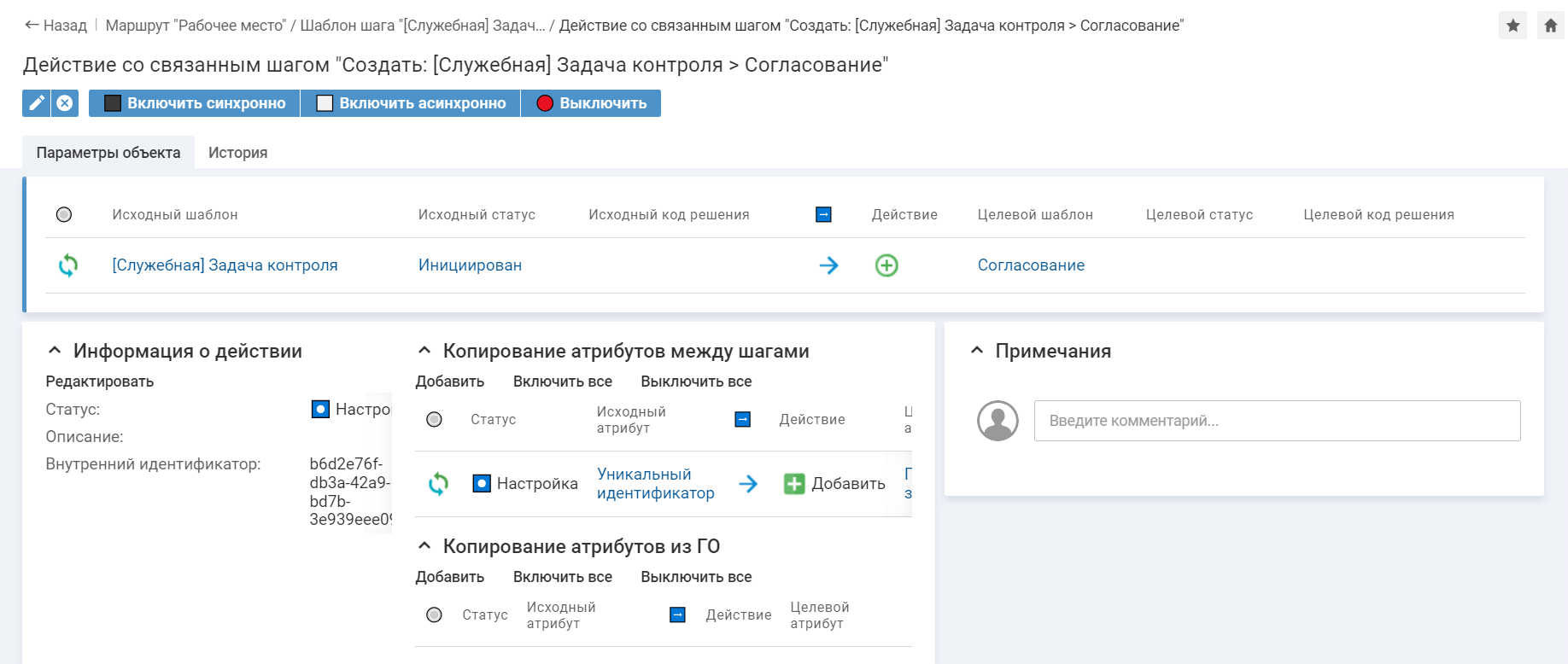
Task: Click the circled X cancel icon
Action: (65, 103)
